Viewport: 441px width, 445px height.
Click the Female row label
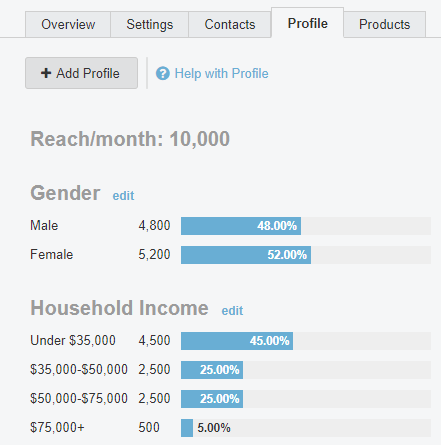pos(52,255)
